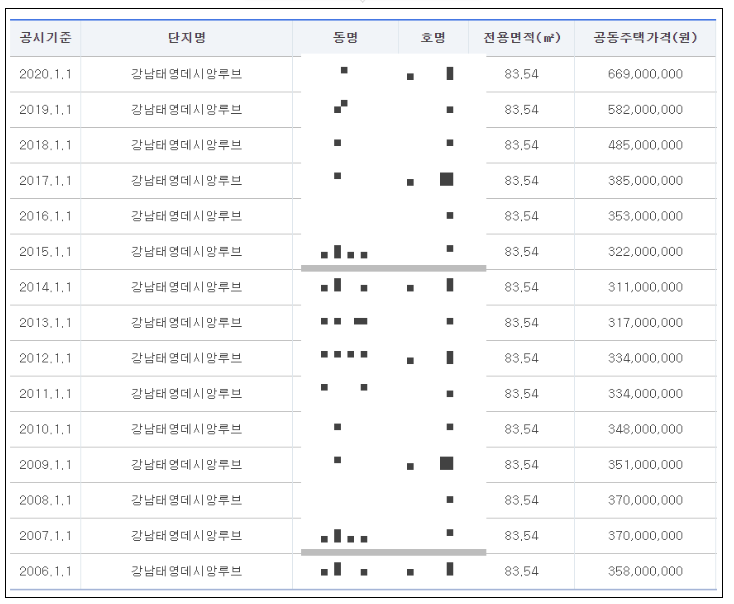Select the 2014.1.1 date cell

pyautogui.click(x=45, y=287)
